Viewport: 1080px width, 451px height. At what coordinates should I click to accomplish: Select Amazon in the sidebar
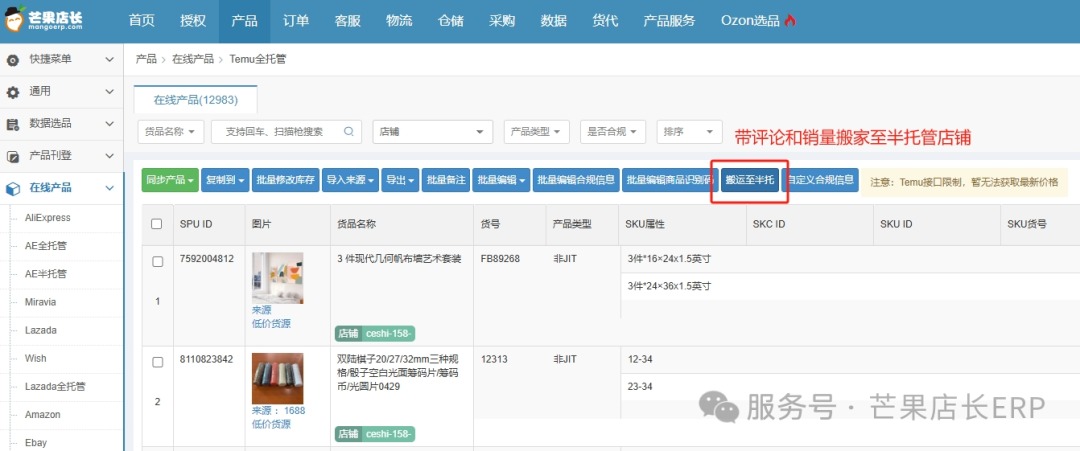43,415
